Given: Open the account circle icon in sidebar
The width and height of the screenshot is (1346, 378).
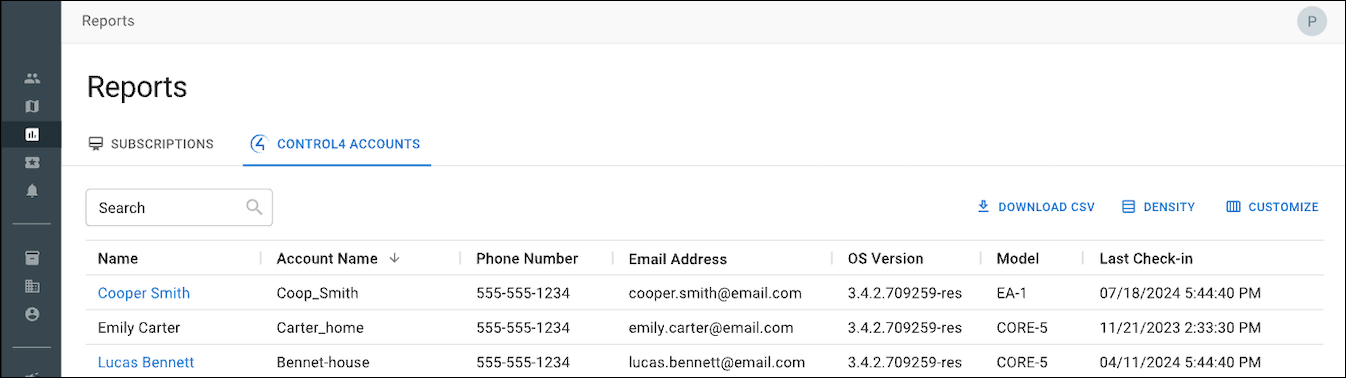Looking at the screenshot, I should pos(31,314).
